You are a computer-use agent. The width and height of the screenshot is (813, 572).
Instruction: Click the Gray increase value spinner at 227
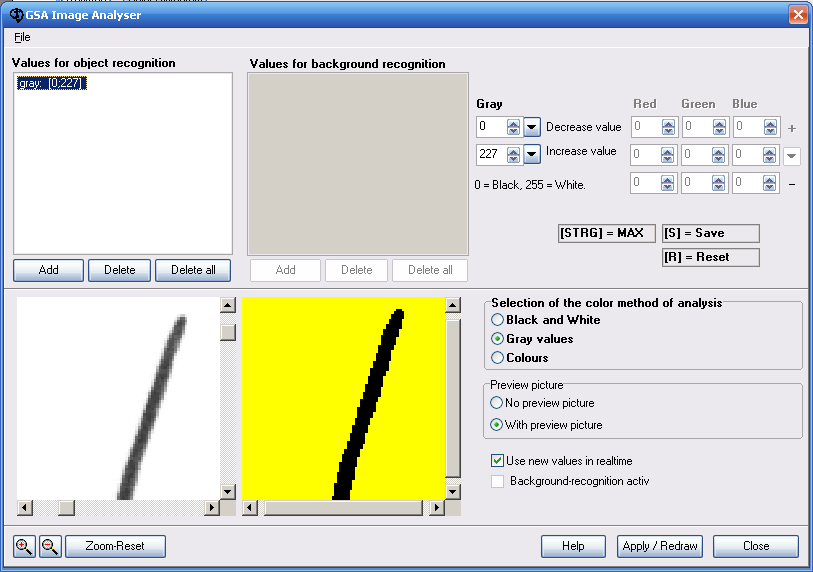(513, 155)
